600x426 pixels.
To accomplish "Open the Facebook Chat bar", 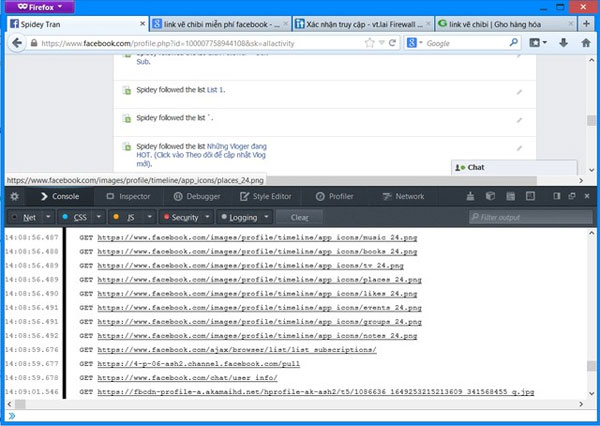I will 514,167.
